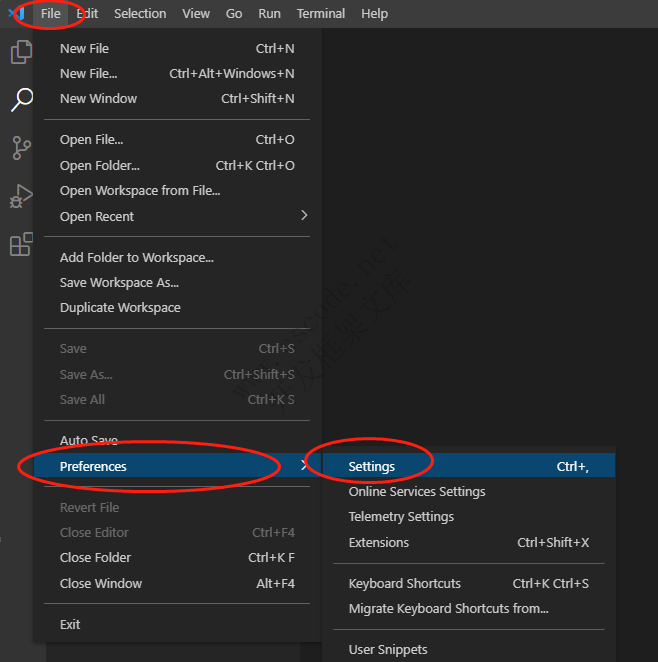Screen dimensions: 658x662
Task: Click the Save All entry
Action: 177,399
